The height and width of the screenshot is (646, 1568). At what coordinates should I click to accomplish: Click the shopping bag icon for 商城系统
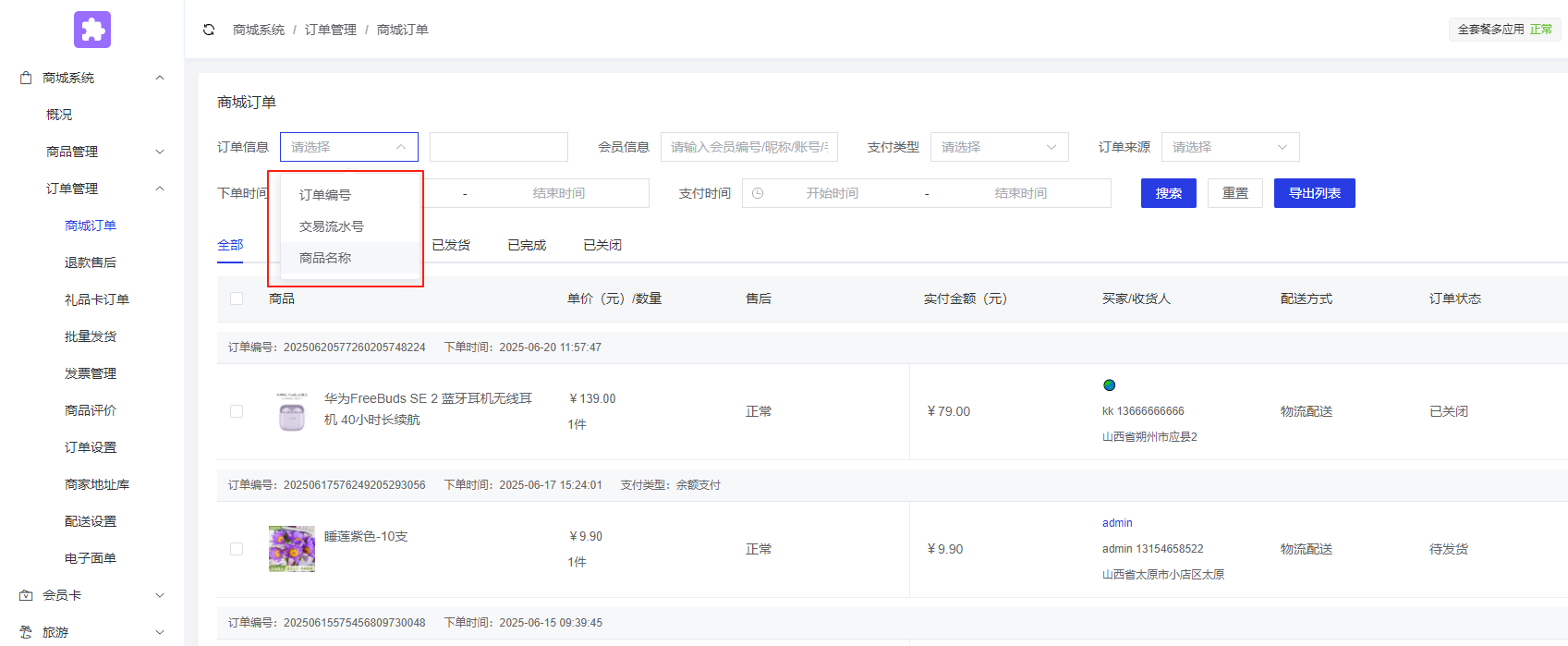click(x=26, y=78)
